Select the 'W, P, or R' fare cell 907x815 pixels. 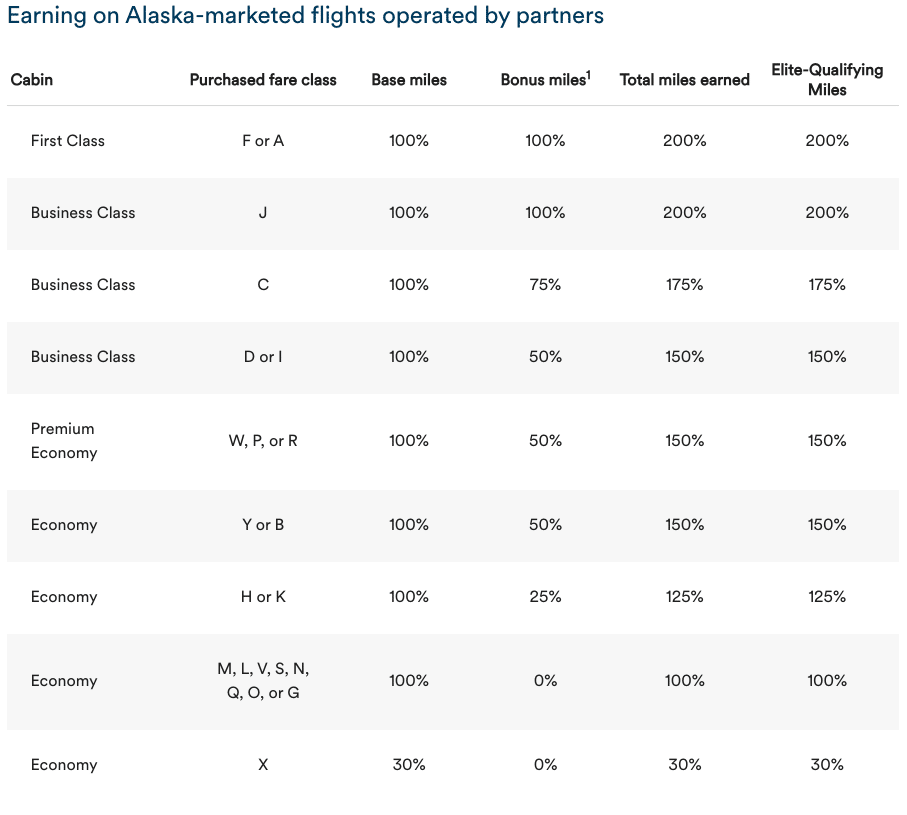click(263, 441)
